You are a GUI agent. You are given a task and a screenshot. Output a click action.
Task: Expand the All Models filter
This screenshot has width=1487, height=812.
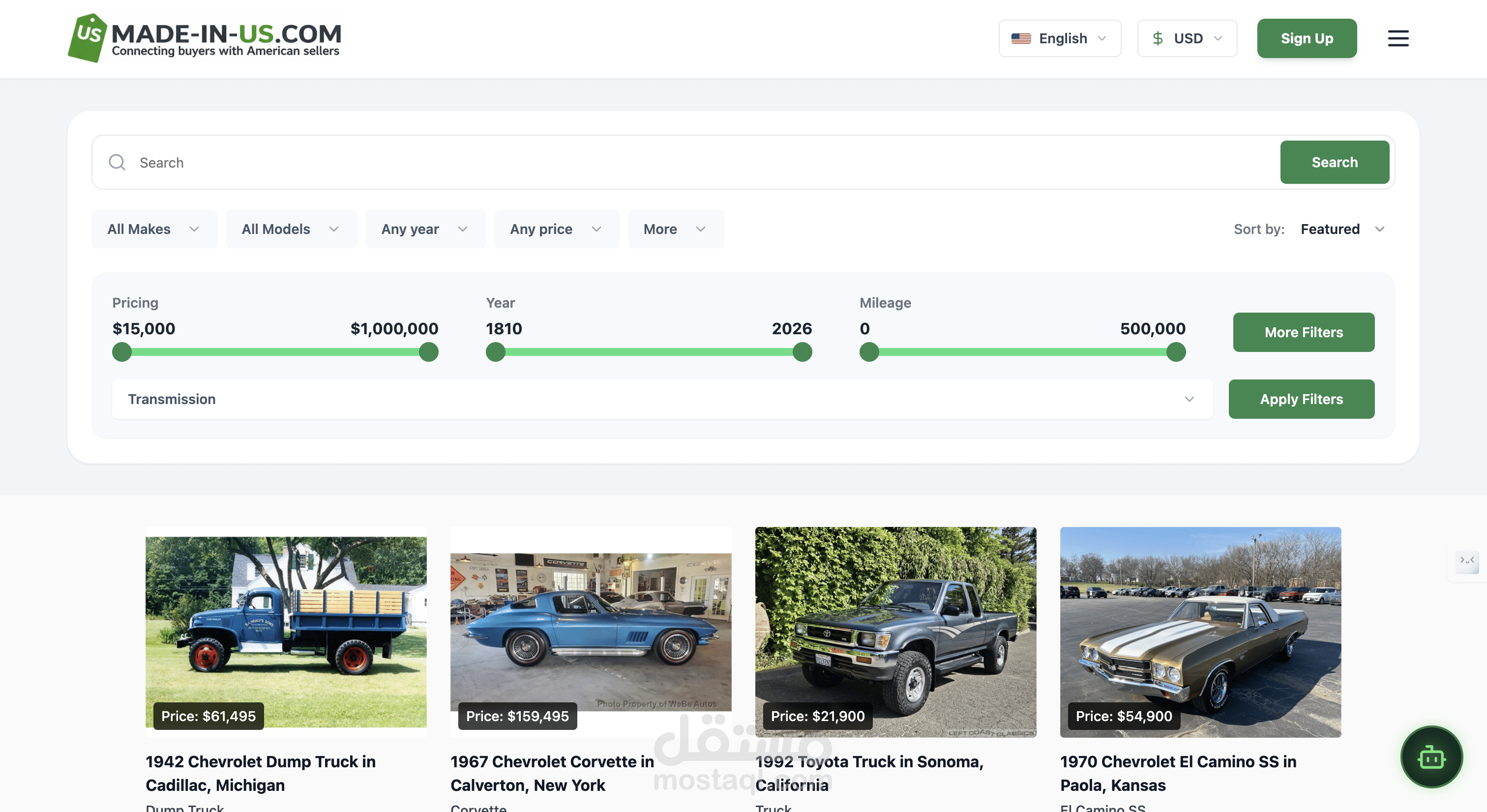291,229
